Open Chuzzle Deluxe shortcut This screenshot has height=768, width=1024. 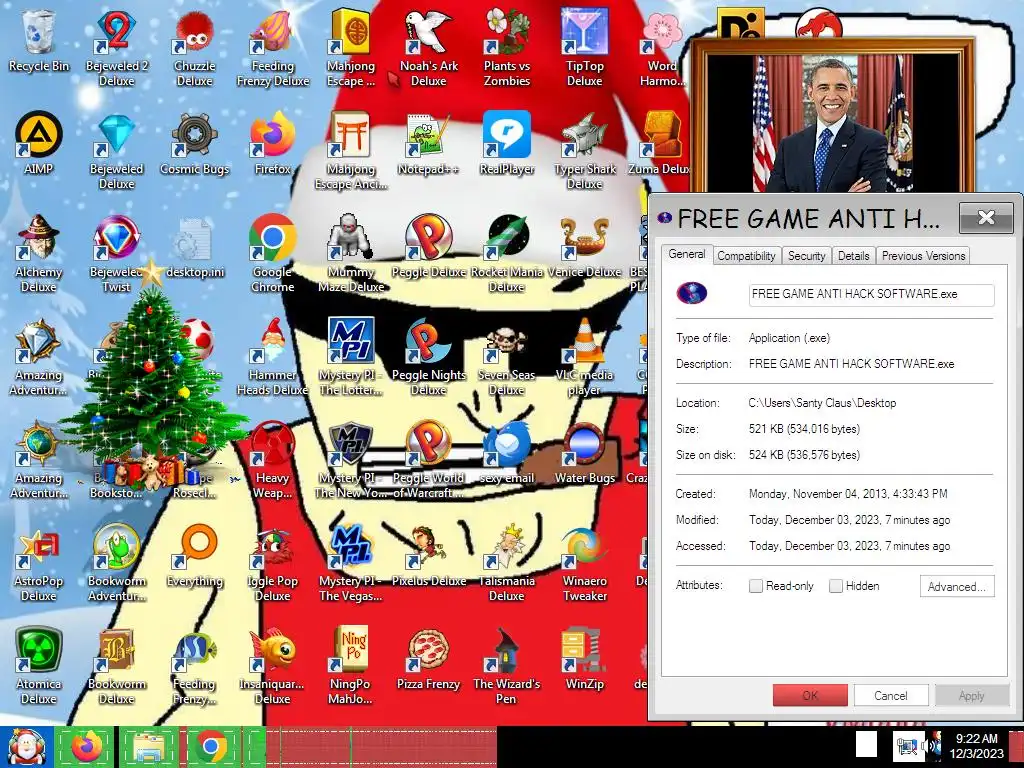coord(195,47)
